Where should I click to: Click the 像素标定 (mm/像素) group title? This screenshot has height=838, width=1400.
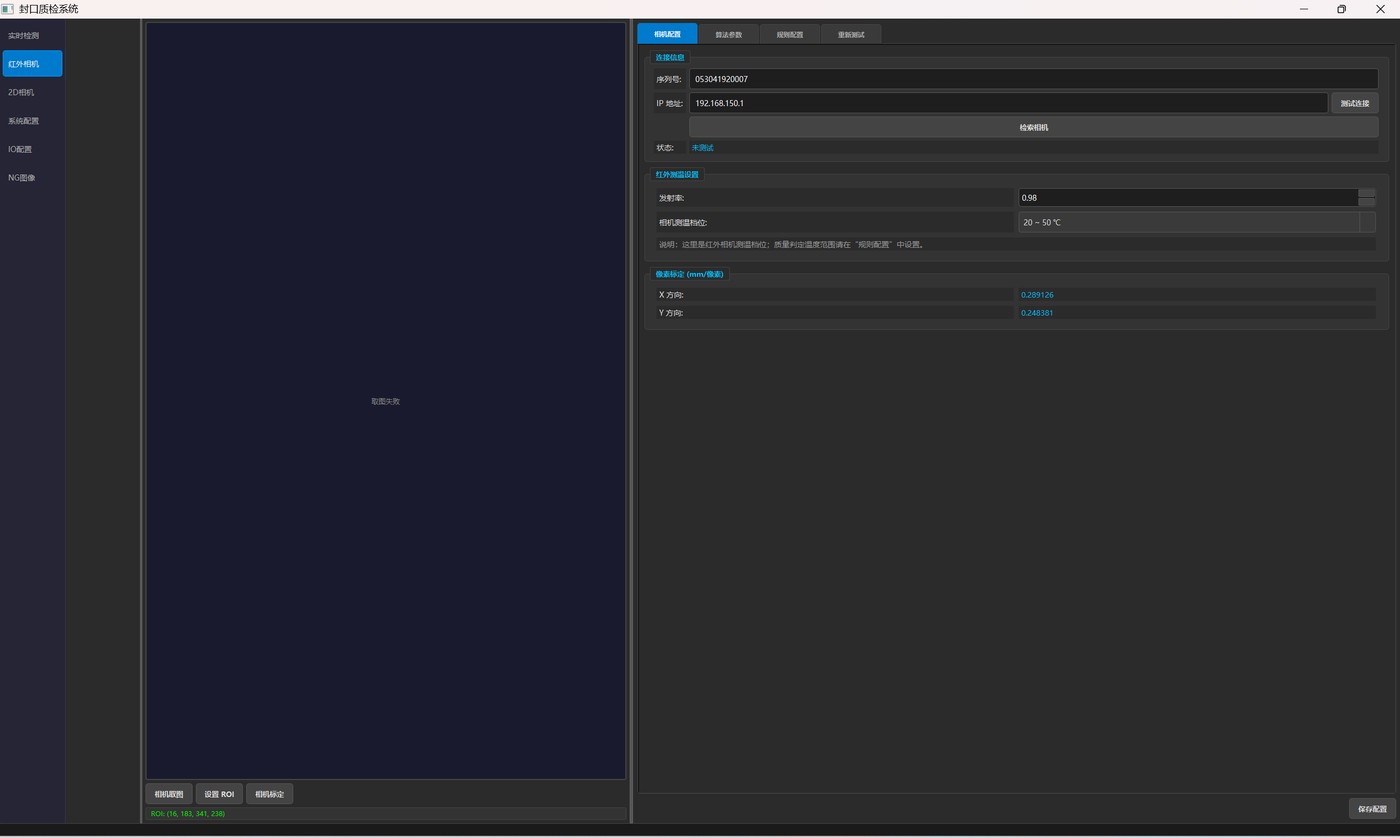click(x=689, y=274)
